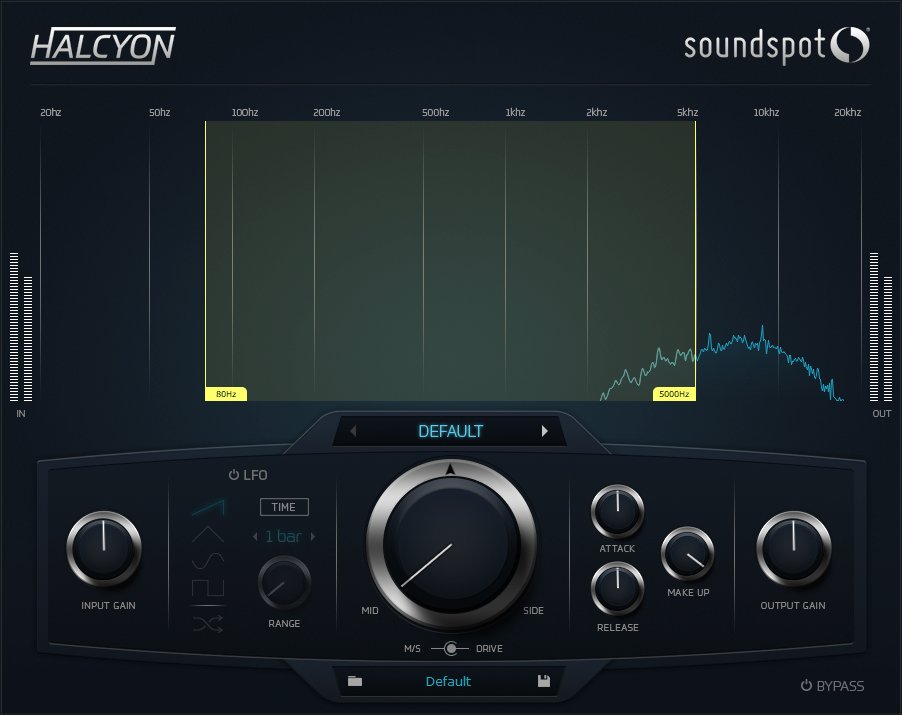The image size is (902, 715).
Task: Advance to next preset with right arrow
Action: tap(545, 432)
